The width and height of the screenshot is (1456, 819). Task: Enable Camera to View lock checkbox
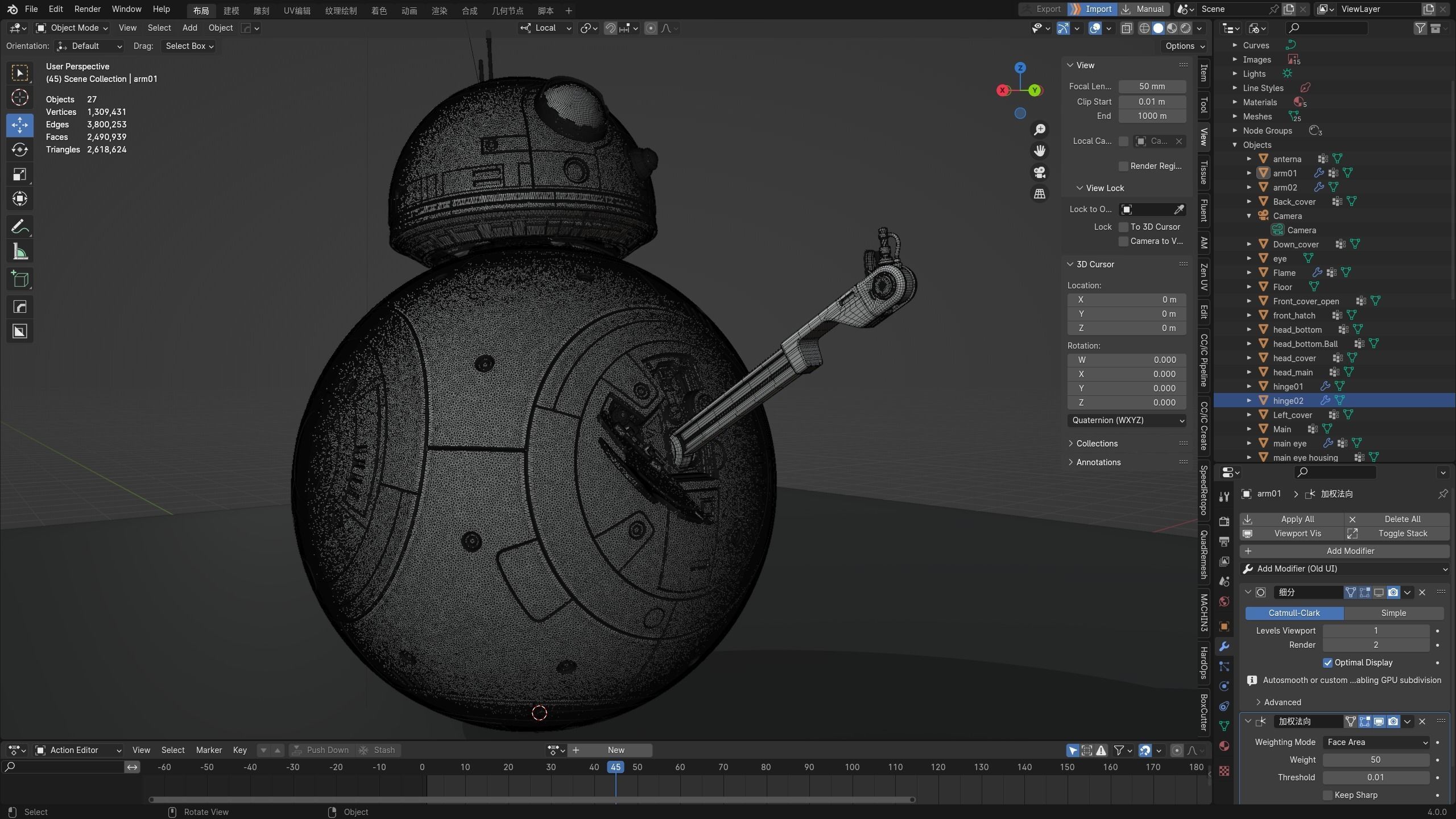(1123, 241)
